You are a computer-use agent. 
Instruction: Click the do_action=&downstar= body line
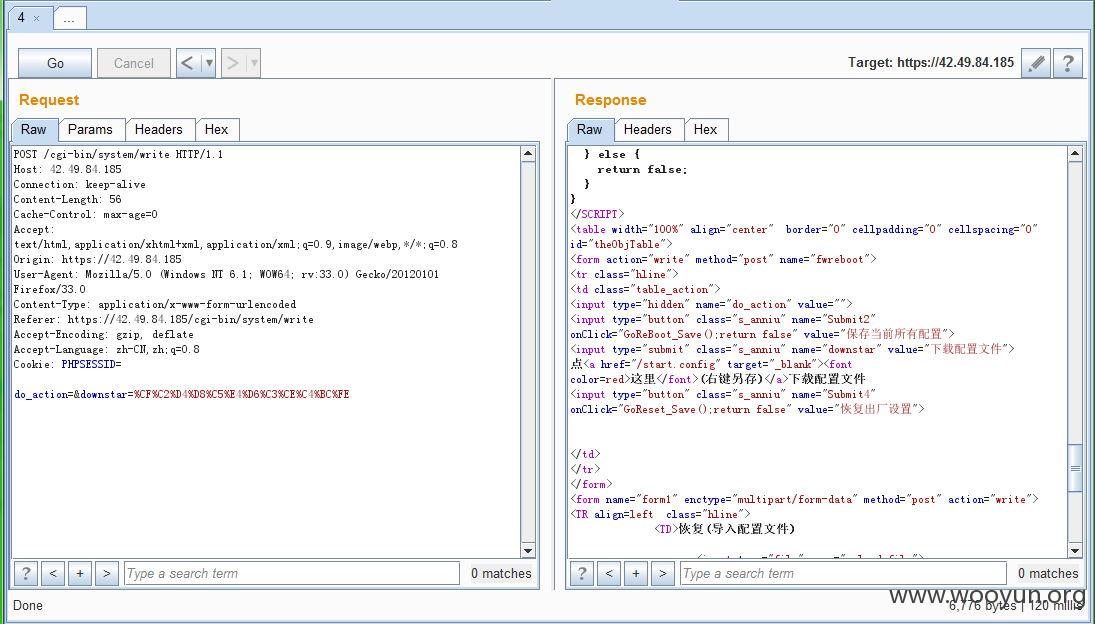(182, 394)
